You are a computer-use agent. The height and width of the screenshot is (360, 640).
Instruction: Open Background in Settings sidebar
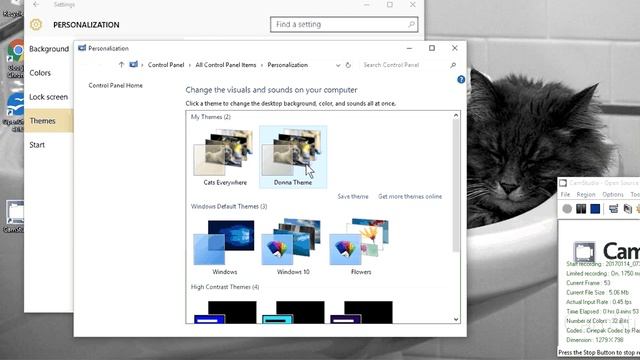[x=49, y=49]
